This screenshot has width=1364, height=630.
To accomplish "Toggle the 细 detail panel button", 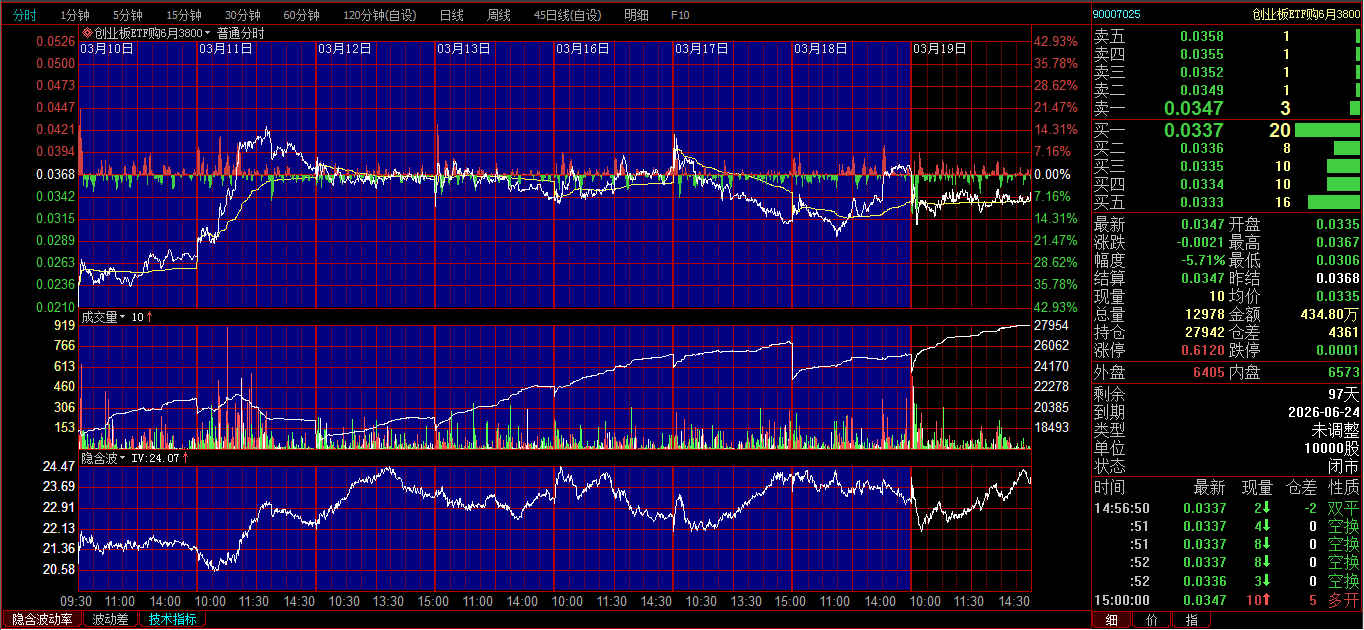I will [1111, 620].
